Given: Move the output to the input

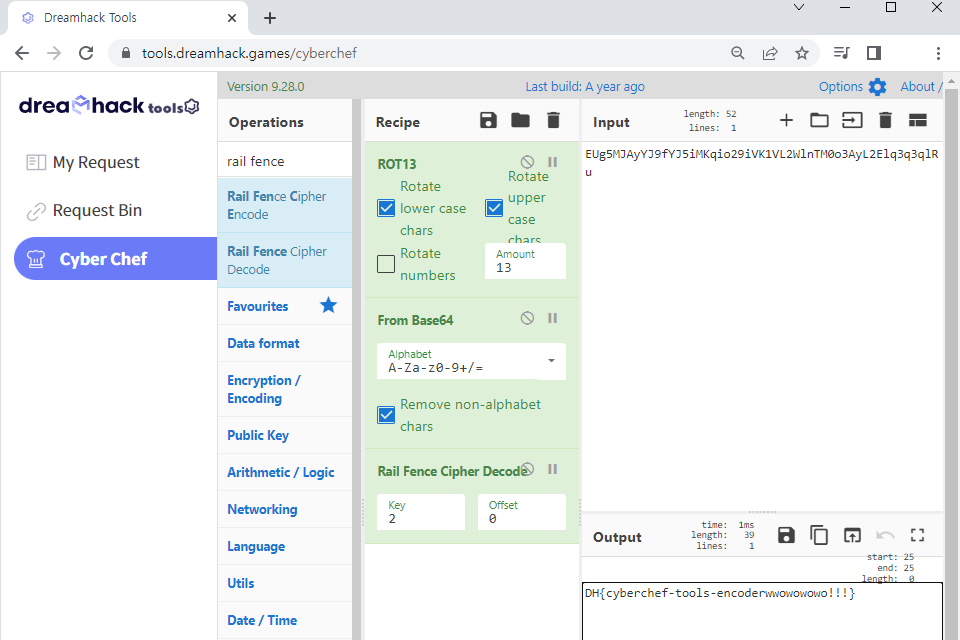Looking at the screenshot, I should coord(852,535).
